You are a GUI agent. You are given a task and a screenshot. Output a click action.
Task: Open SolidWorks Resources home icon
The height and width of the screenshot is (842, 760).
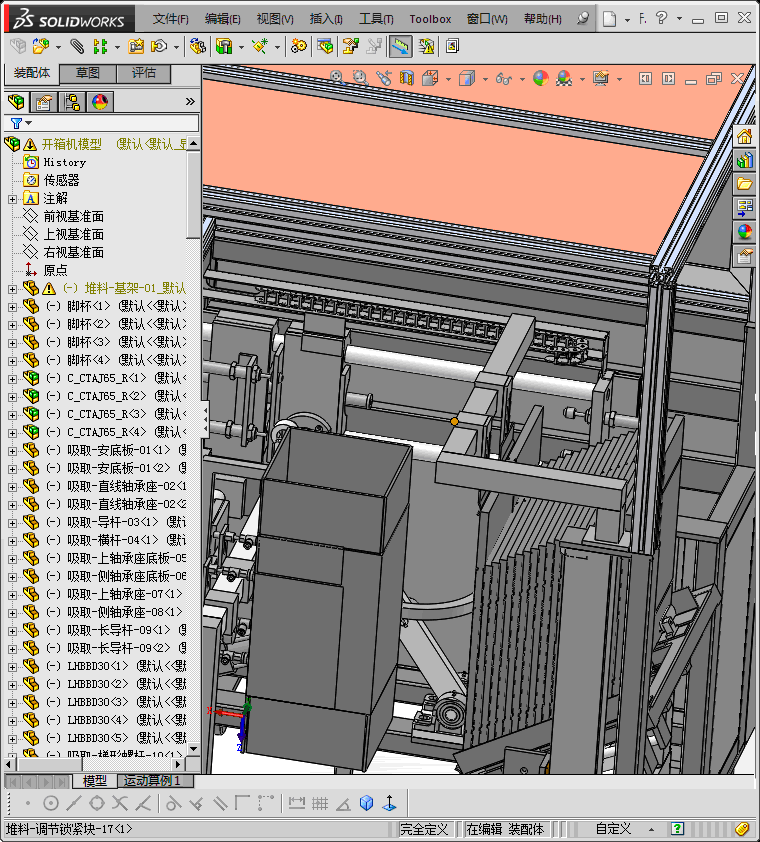coord(745,136)
